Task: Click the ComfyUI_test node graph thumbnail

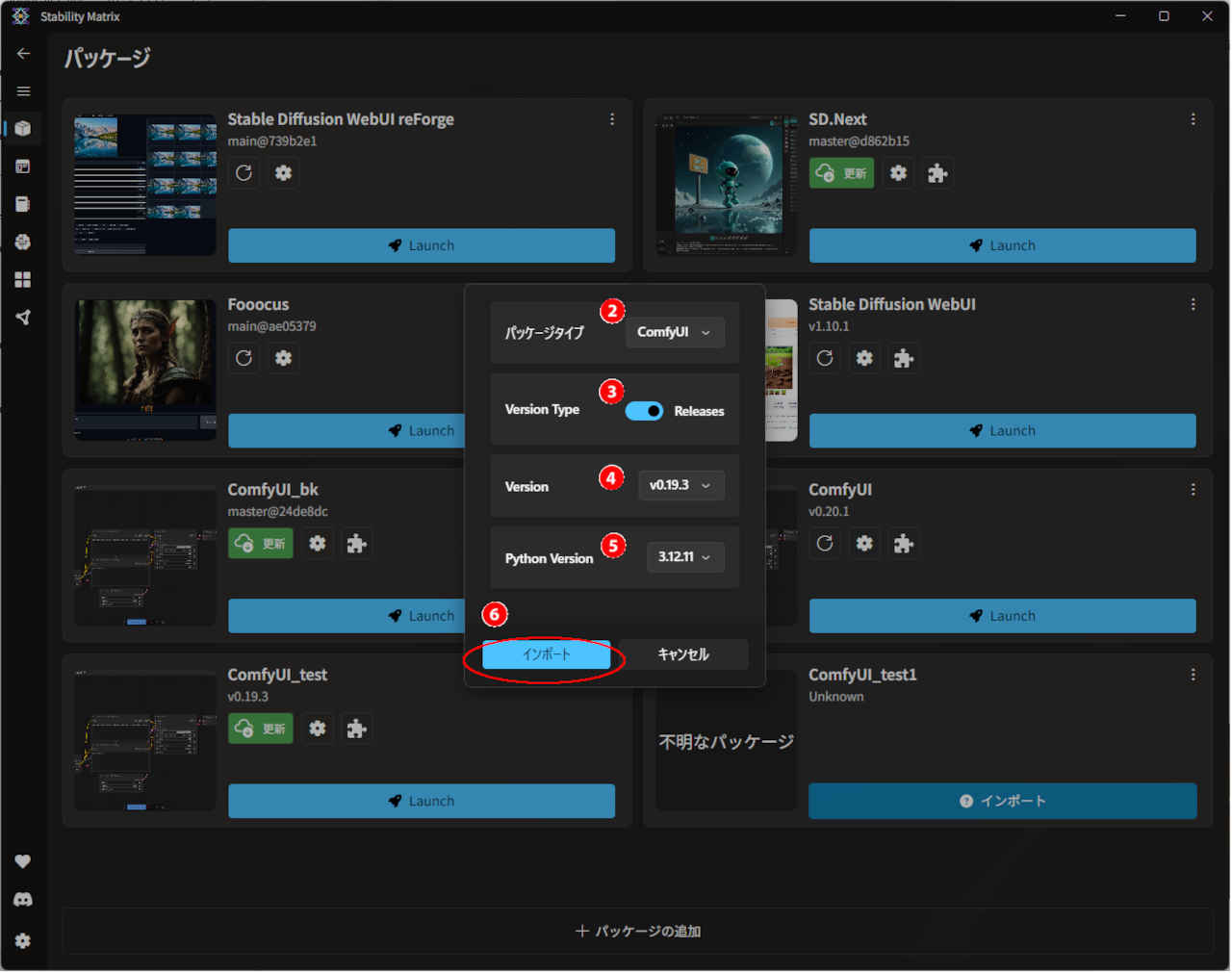Action: click(145, 740)
